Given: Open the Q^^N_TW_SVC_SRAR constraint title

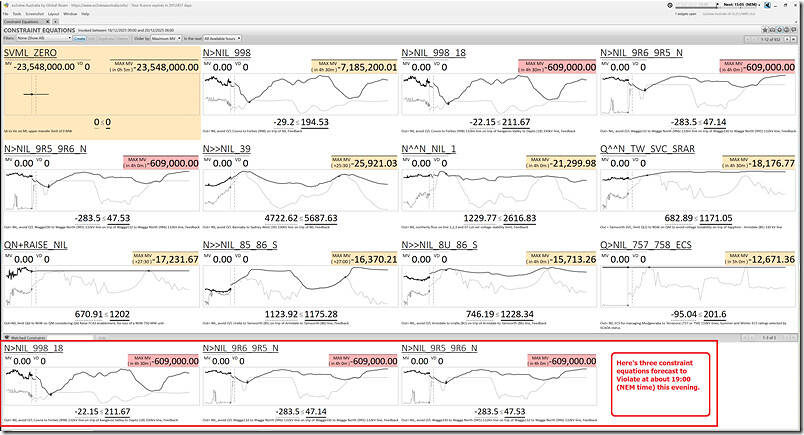Looking at the screenshot, I should coord(647,149).
